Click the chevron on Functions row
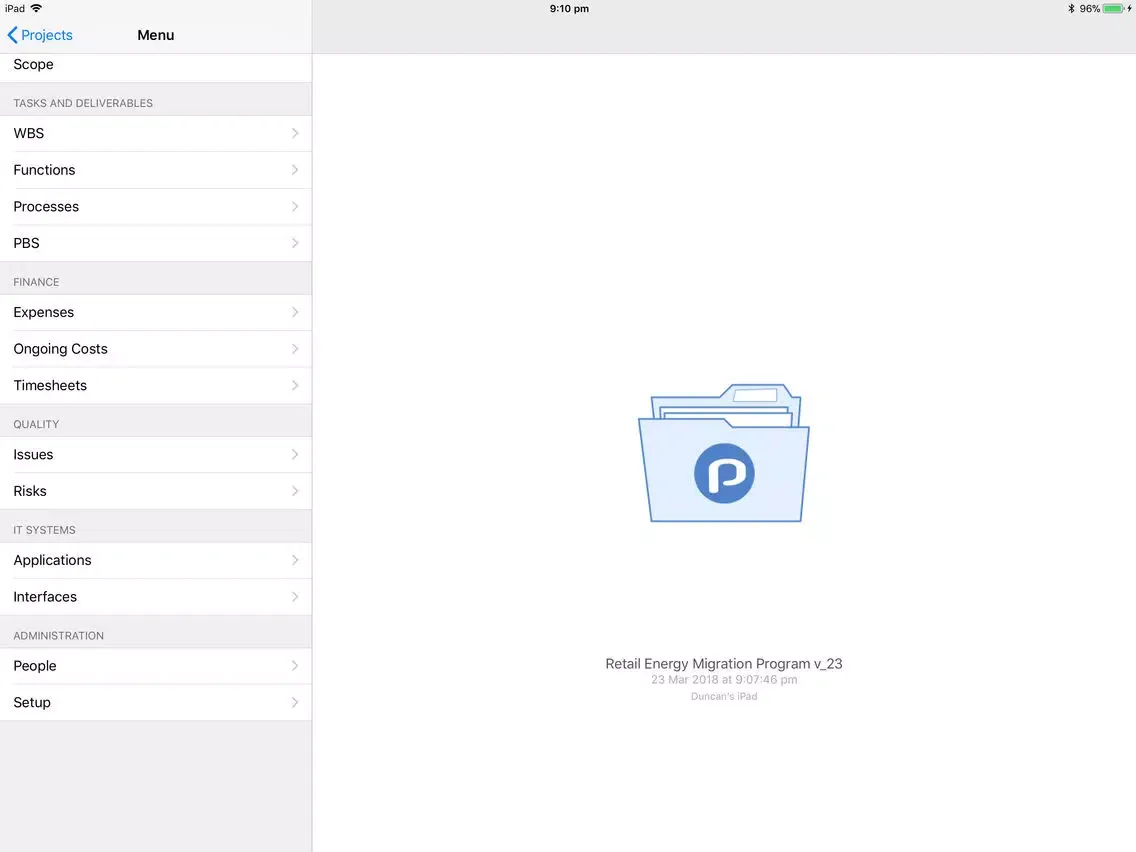1136x852 pixels. (x=295, y=170)
